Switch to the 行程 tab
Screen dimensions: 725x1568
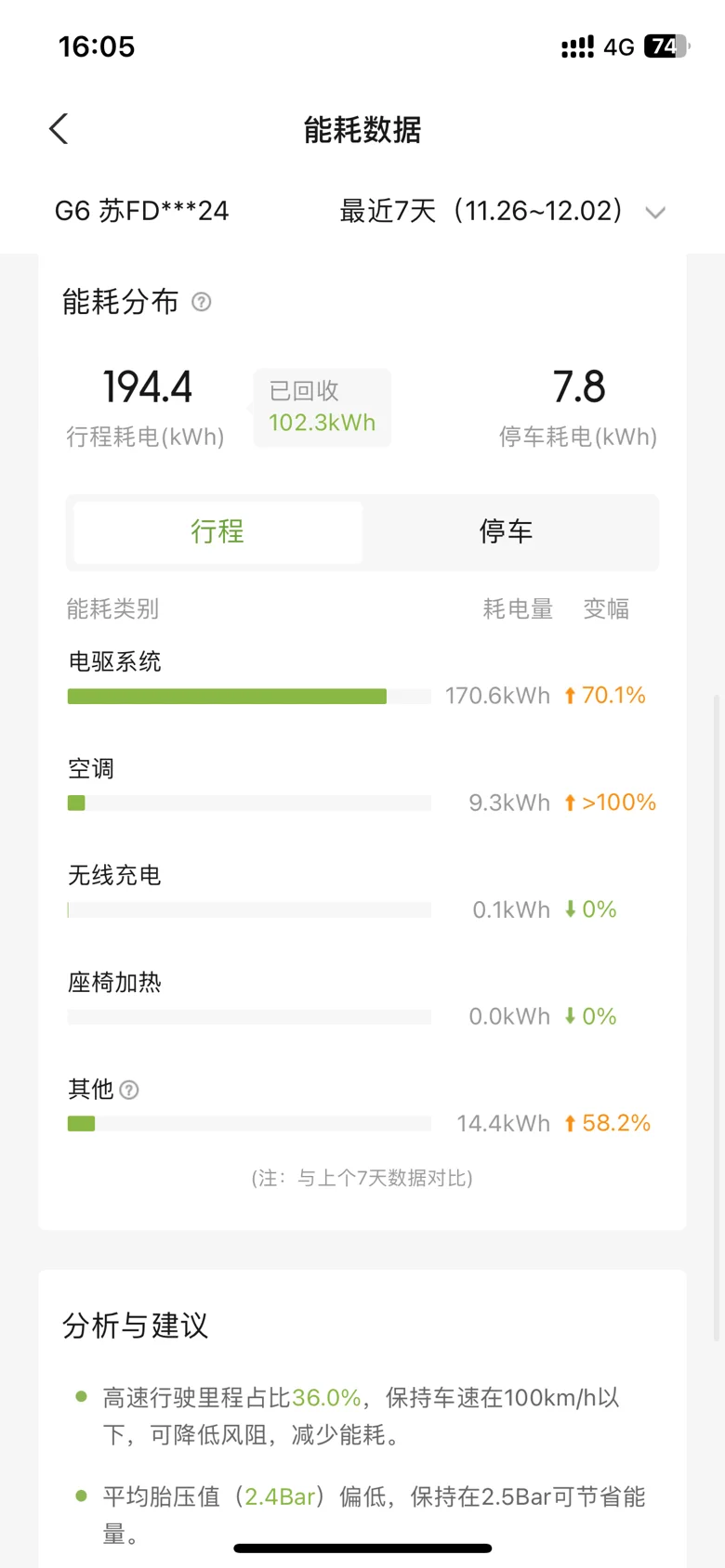click(217, 531)
